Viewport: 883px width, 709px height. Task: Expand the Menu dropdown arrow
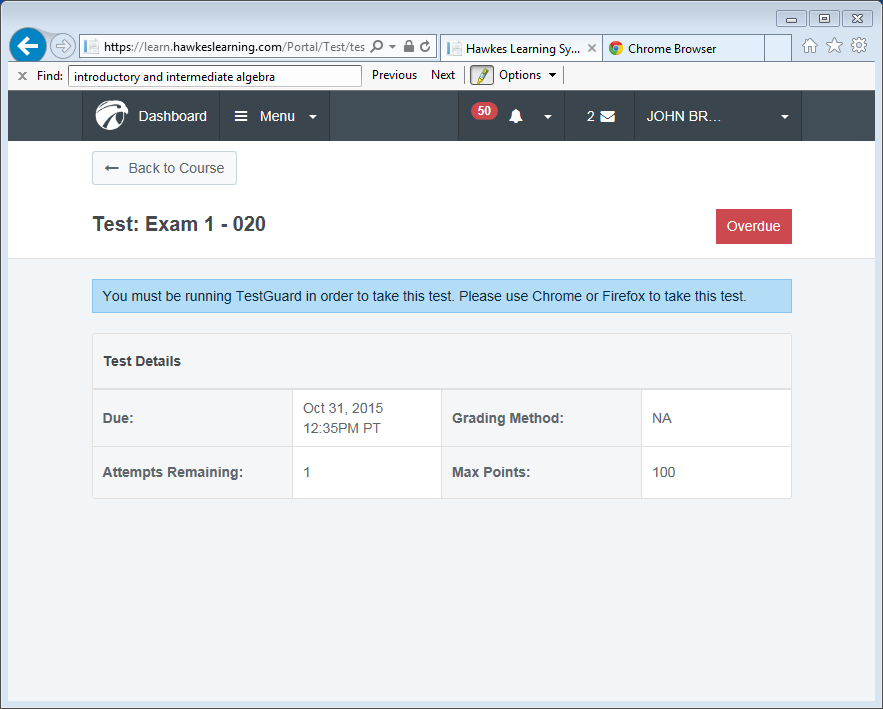tap(311, 115)
